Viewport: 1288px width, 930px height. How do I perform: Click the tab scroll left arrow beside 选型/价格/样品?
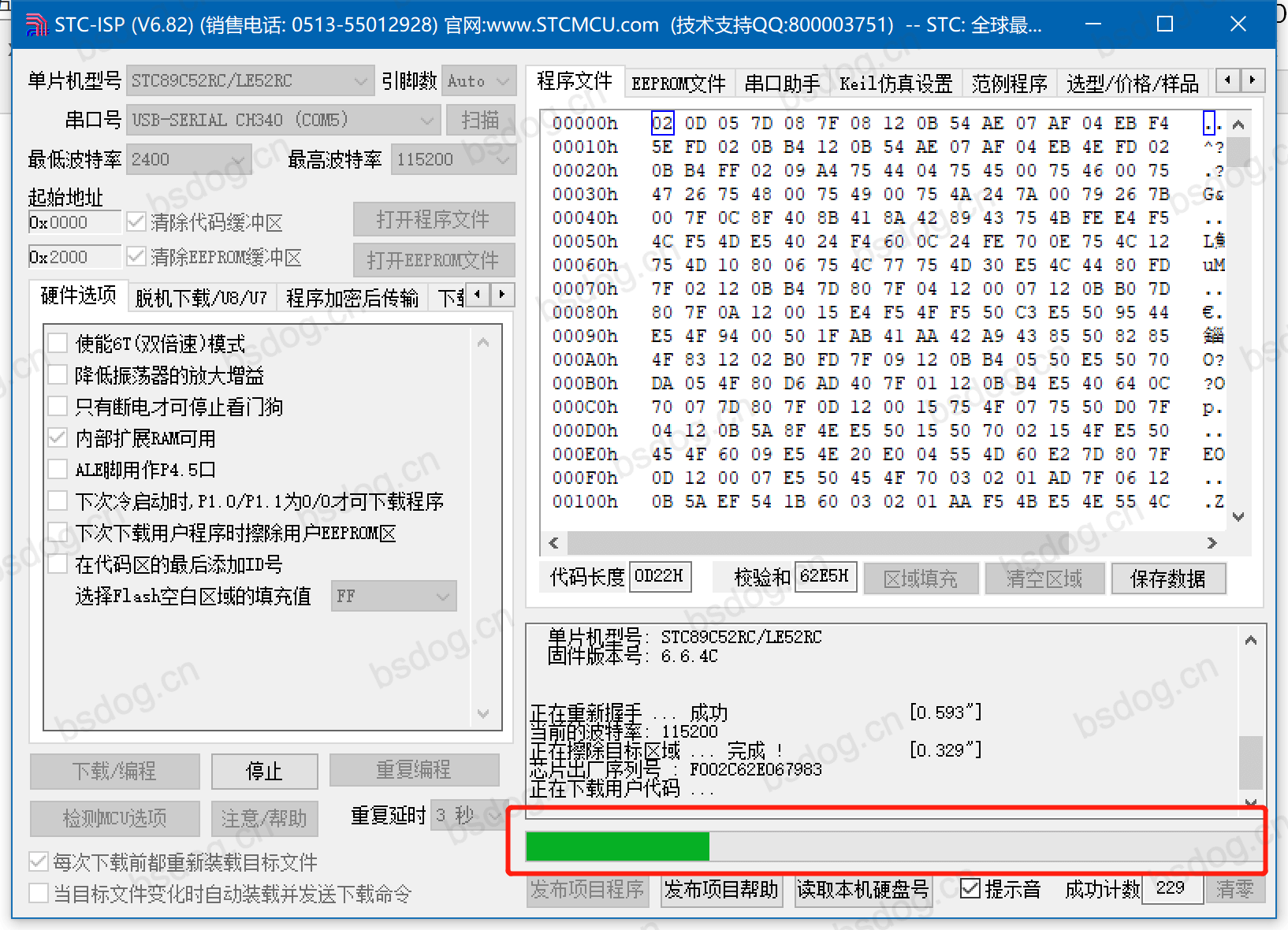click(1228, 80)
